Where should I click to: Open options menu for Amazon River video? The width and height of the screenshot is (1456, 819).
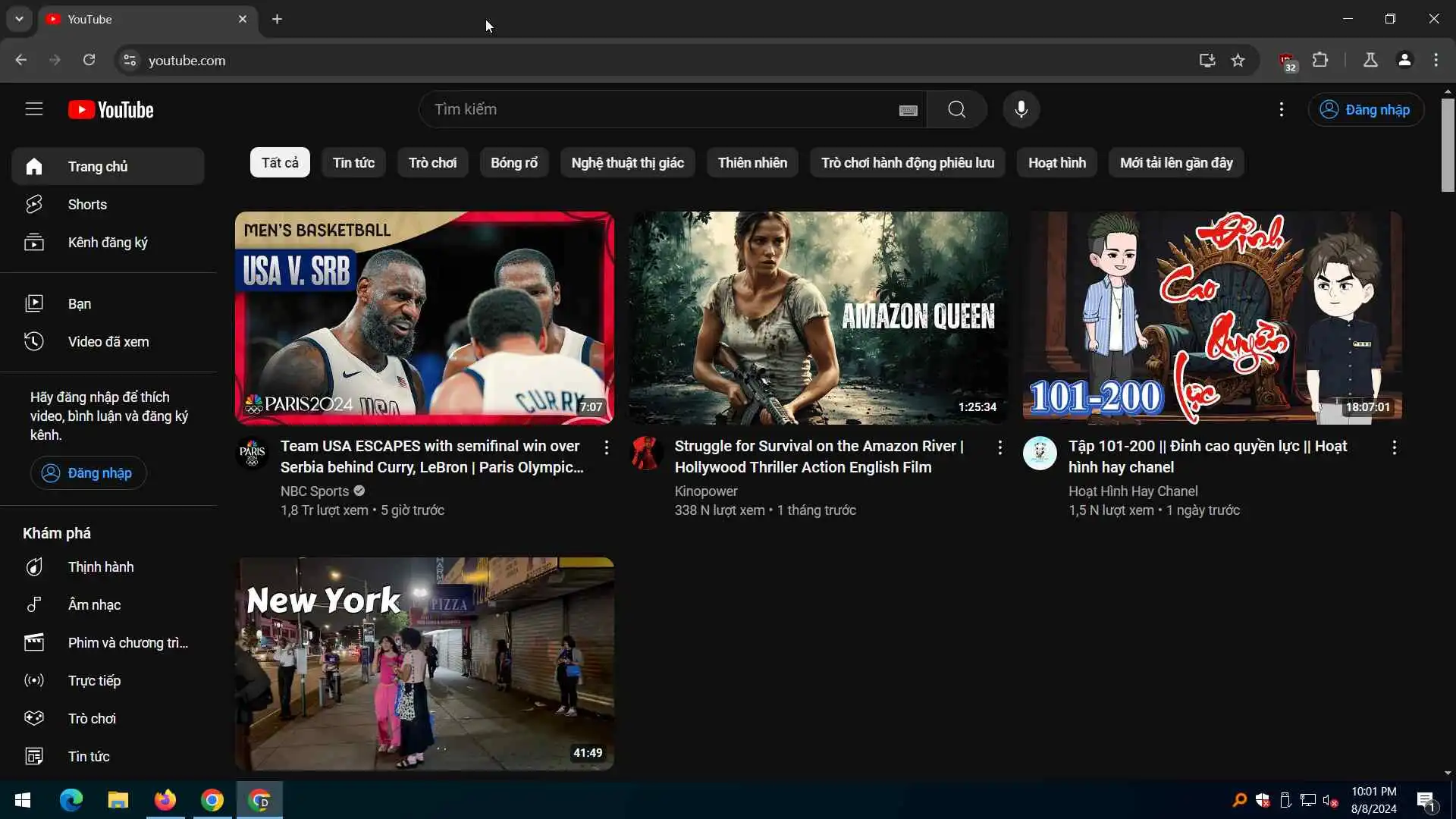point(999,447)
